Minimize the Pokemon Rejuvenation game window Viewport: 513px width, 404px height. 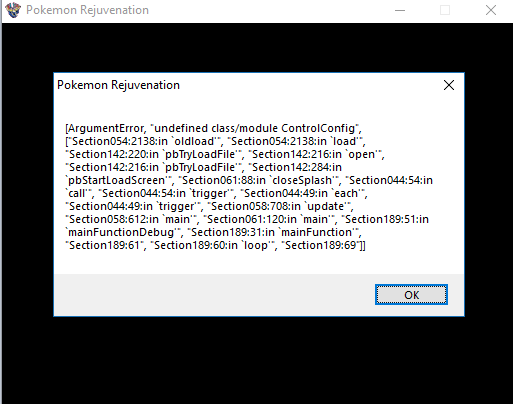click(x=400, y=10)
